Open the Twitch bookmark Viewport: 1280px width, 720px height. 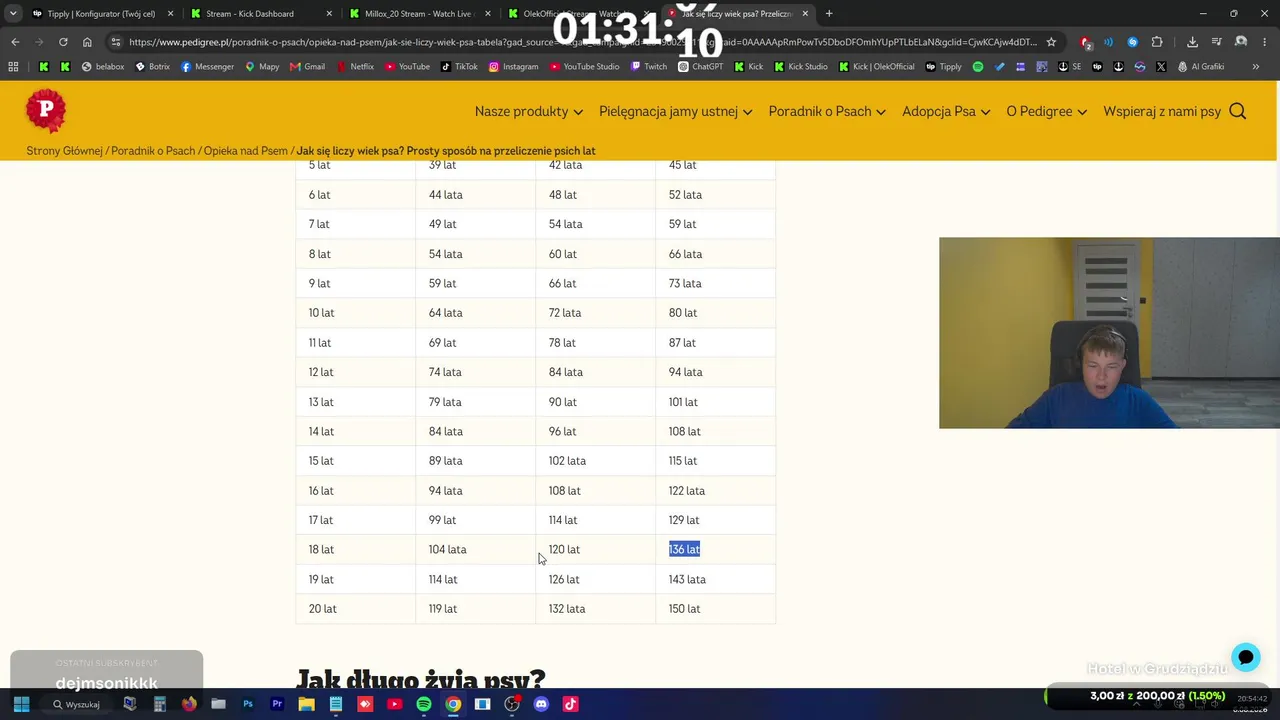click(x=649, y=67)
